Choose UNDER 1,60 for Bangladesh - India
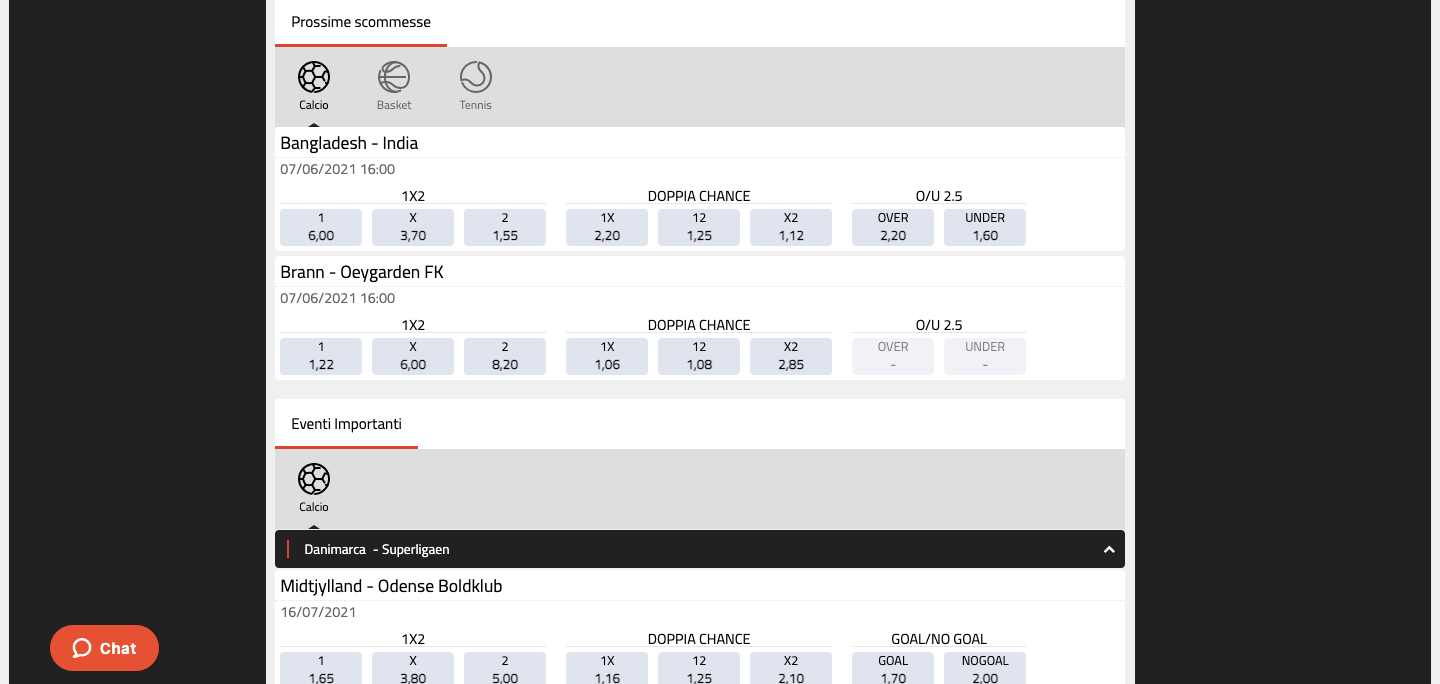This screenshot has height=684, width=1440. pyautogui.click(x=985, y=227)
